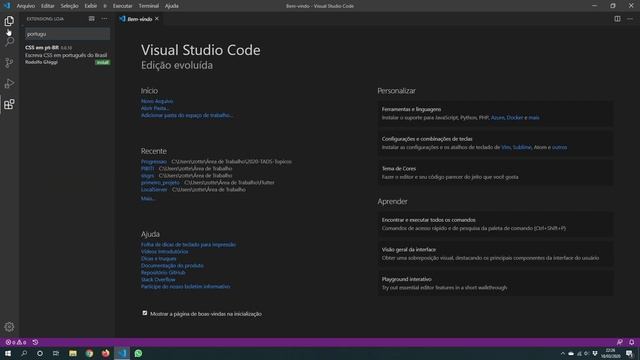Open the Editar menu
The image size is (640, 360).
[x=47, y=6]
